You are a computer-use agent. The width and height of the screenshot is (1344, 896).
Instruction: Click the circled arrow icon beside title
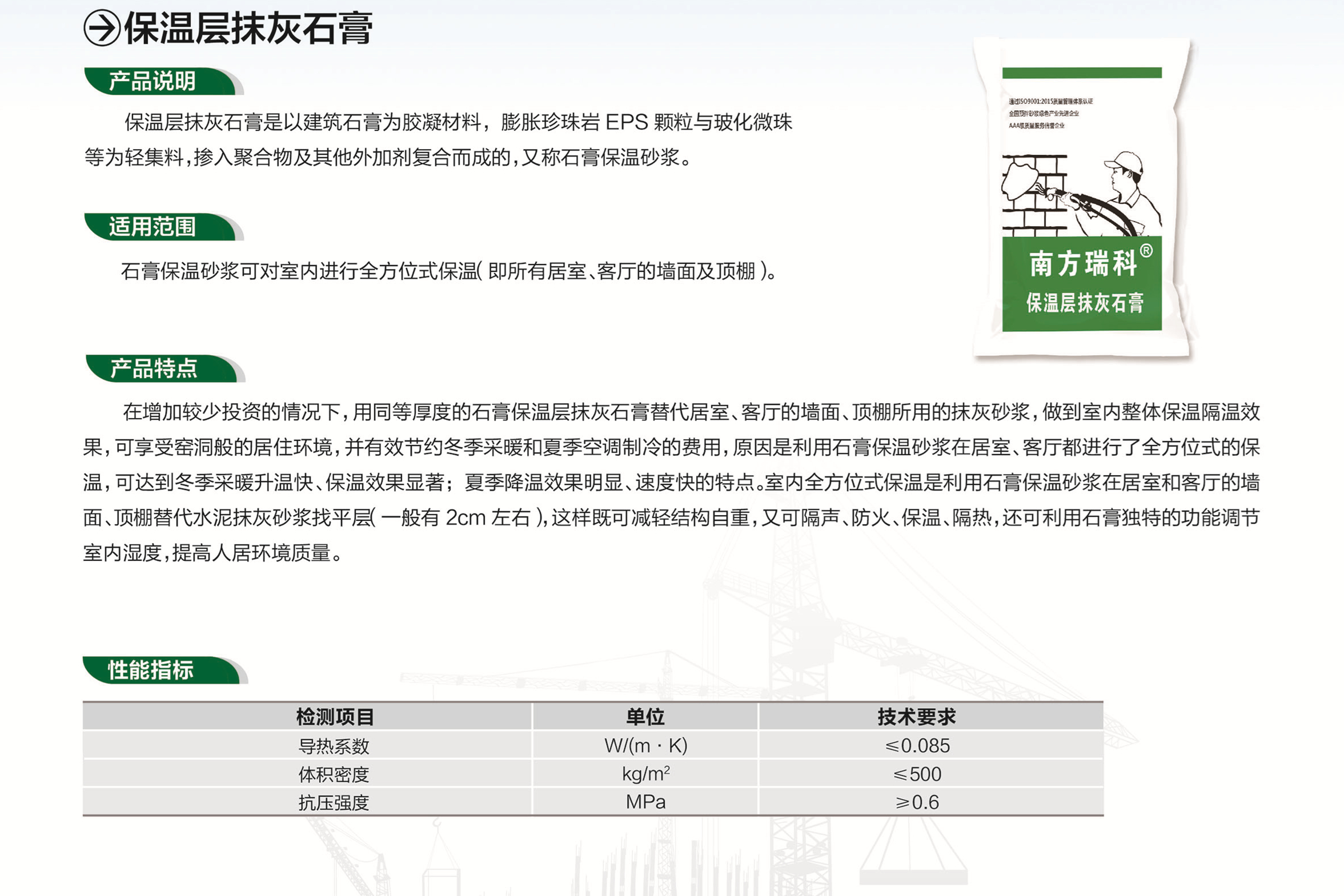[102, 28]
